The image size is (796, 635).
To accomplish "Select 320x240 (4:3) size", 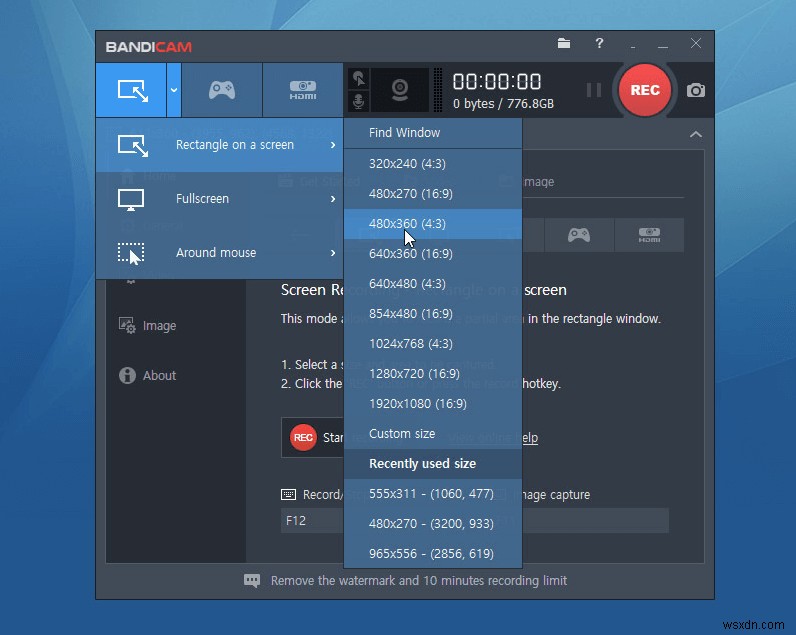I will click(433, 164).
